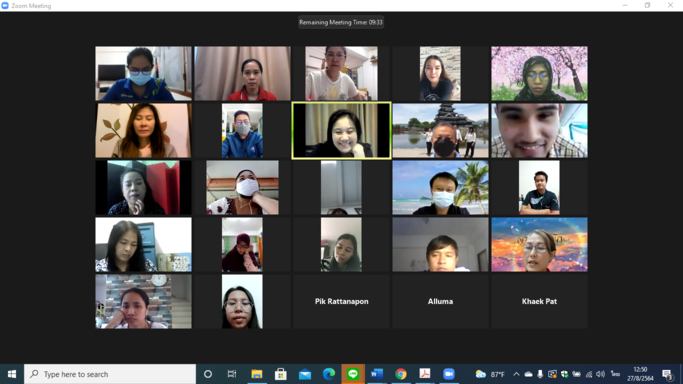Open Microsoft Store taskbar icon
This screenshot has width=683, height=384.
click(281, 374)
